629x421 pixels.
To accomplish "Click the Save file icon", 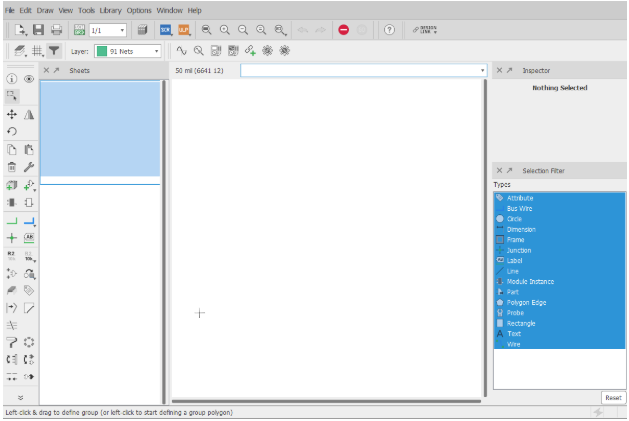I will [x=38, y=30].
